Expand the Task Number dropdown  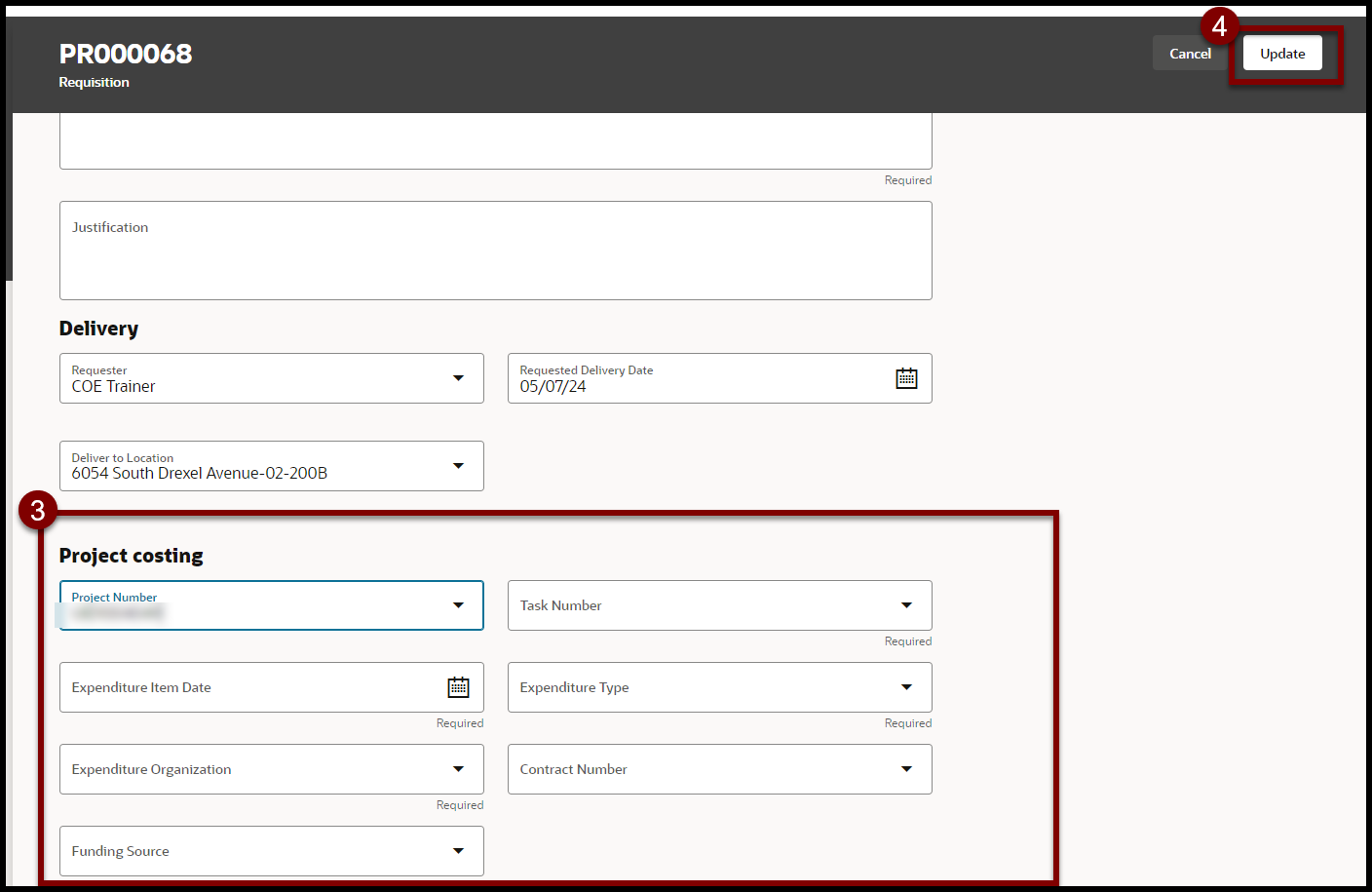point(906,605)
